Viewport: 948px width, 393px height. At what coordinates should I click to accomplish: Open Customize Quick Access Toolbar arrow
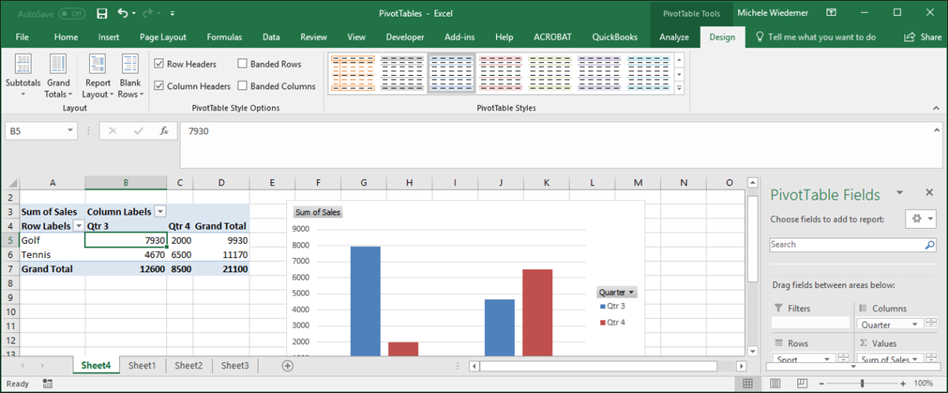coord(173,13)
